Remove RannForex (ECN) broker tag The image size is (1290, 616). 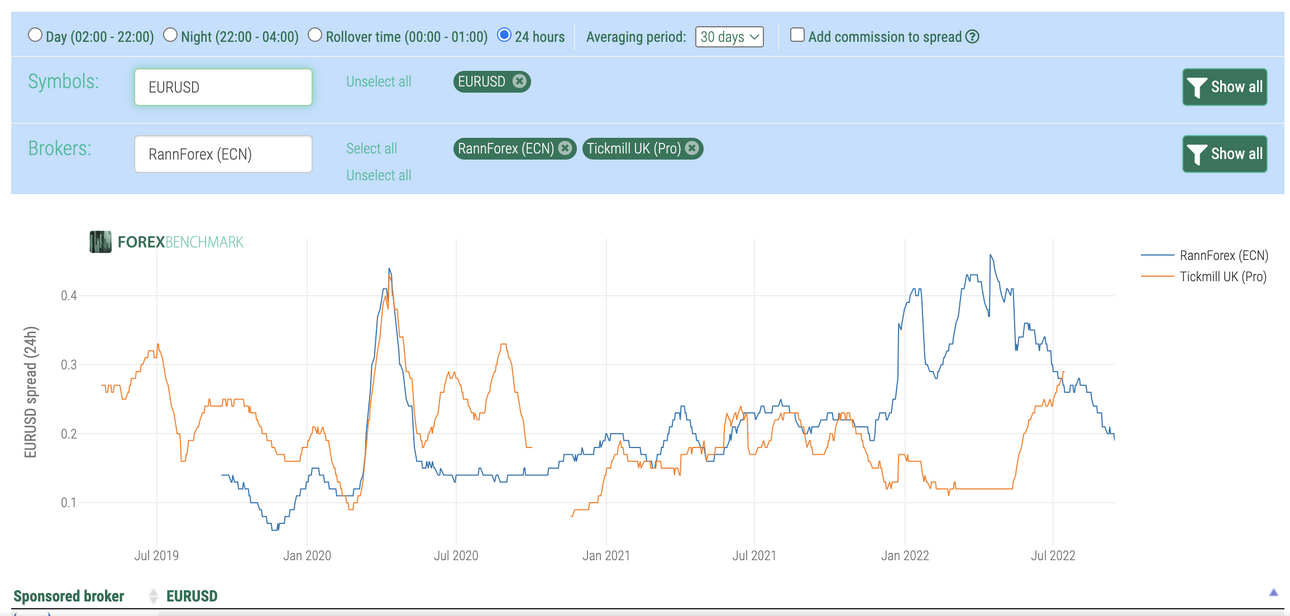click(x=565, y=148)
